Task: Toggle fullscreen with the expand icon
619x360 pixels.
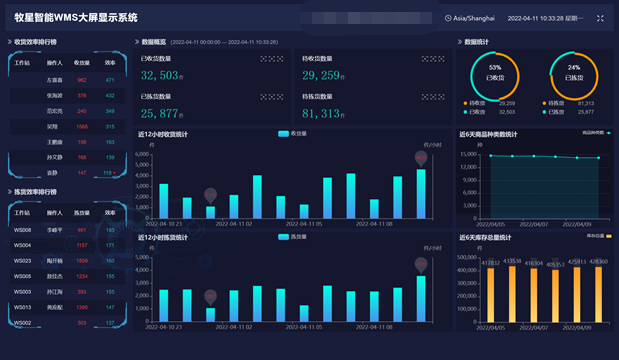Action: click(x=600, y=18)
